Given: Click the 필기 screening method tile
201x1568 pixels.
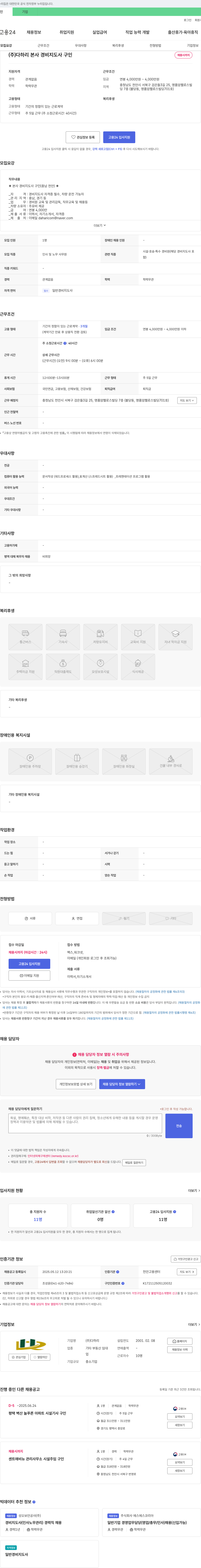Looking at the screenshot, I should [124, 919].
